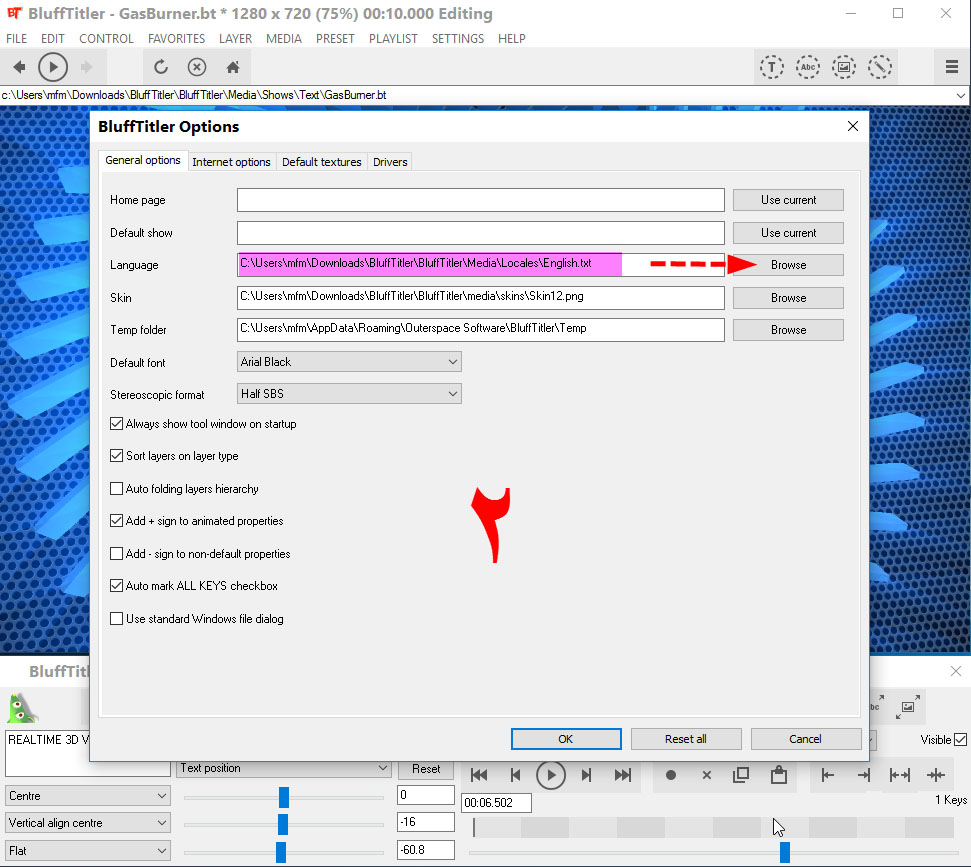Click the slider handle beside the value 0
The height and width of the screenshot is (867, 971).
pyautogui.click(x=284, y=797)
